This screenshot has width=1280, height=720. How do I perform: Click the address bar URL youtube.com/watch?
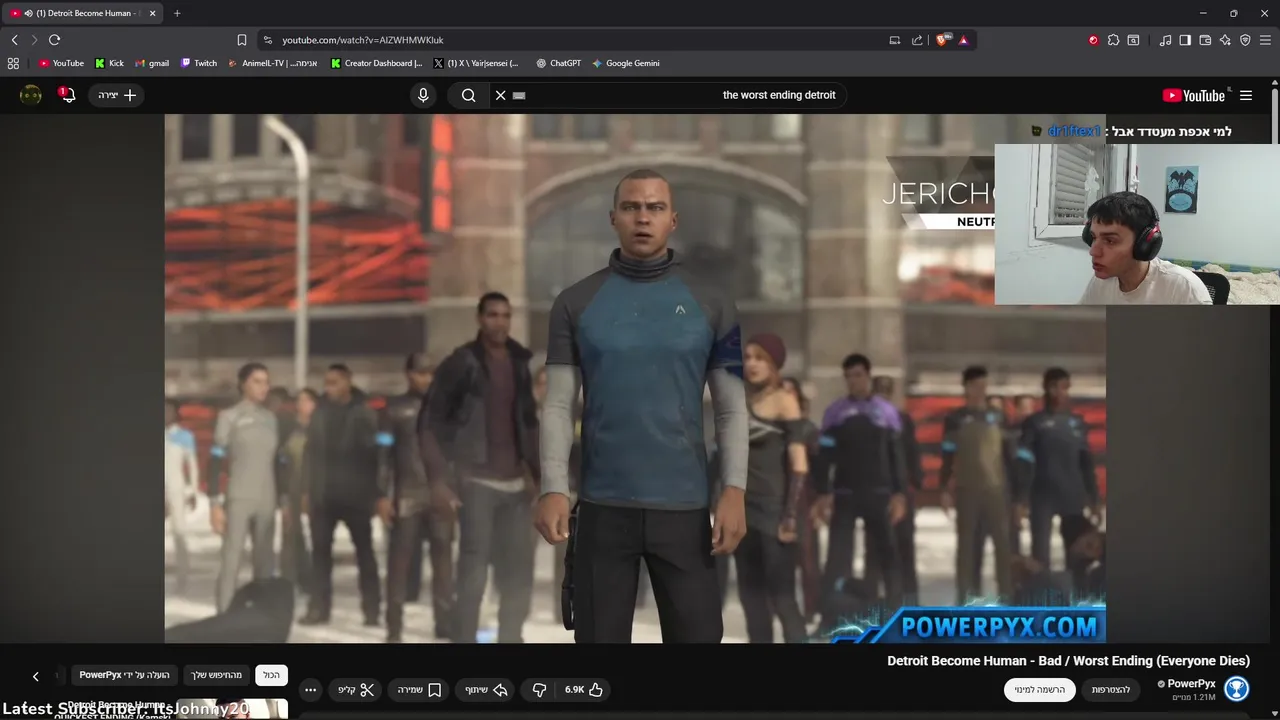click(362, 40)
